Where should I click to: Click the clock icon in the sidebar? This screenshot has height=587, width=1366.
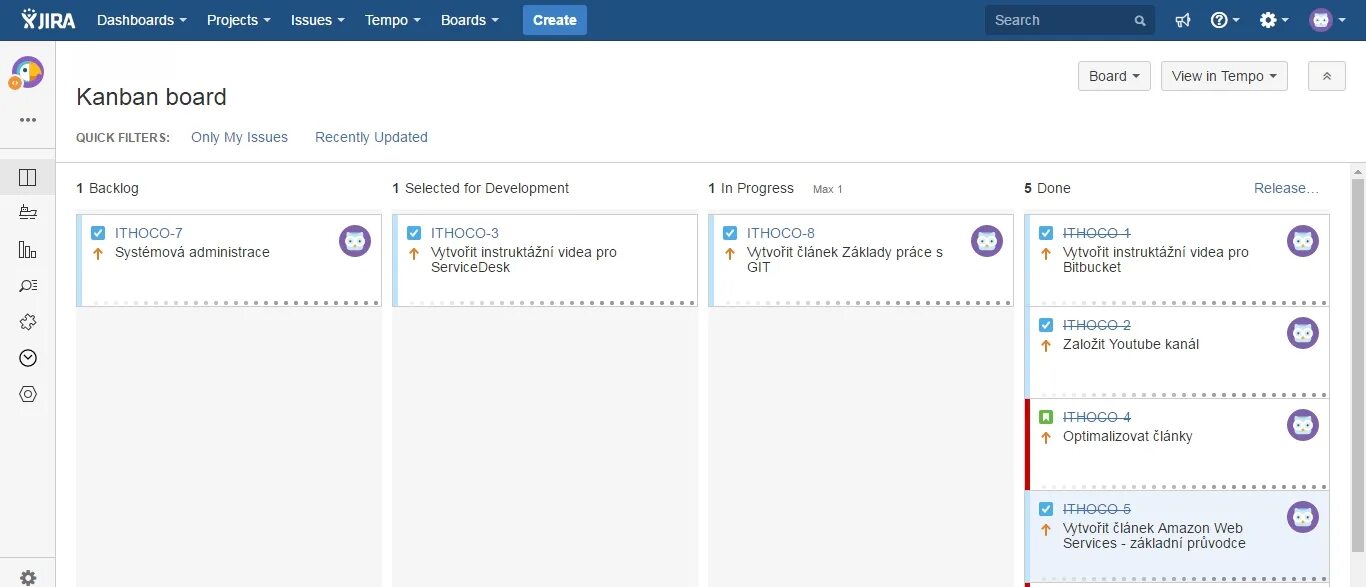coord(28,358)
